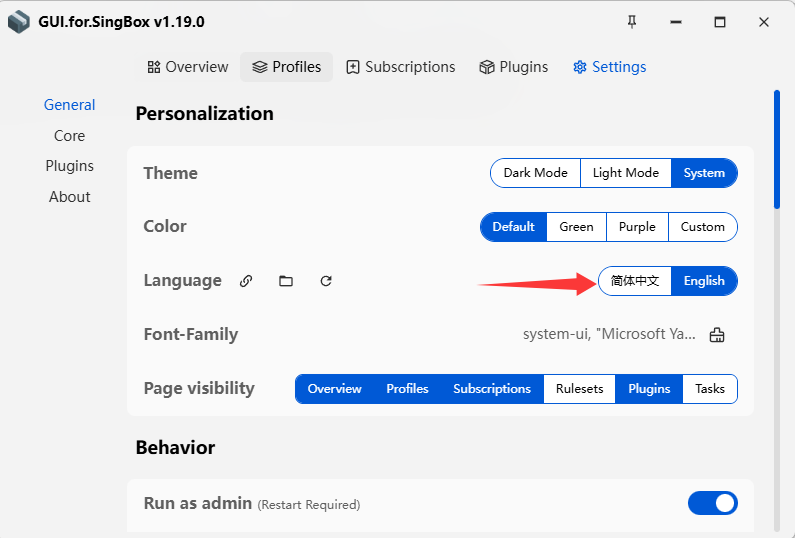The width and height of the screenshot is (795, 538).
Task: Toggle Rulesets page visibility
Action: point(579,389)
